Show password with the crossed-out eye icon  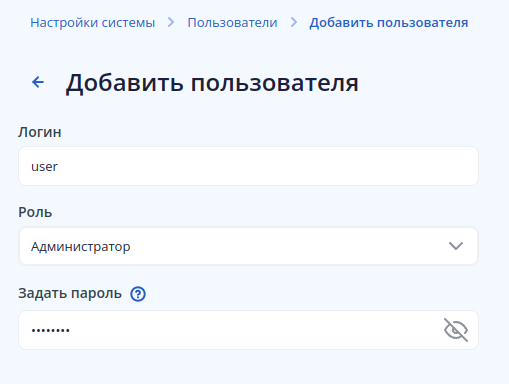(x=456, y=330)
